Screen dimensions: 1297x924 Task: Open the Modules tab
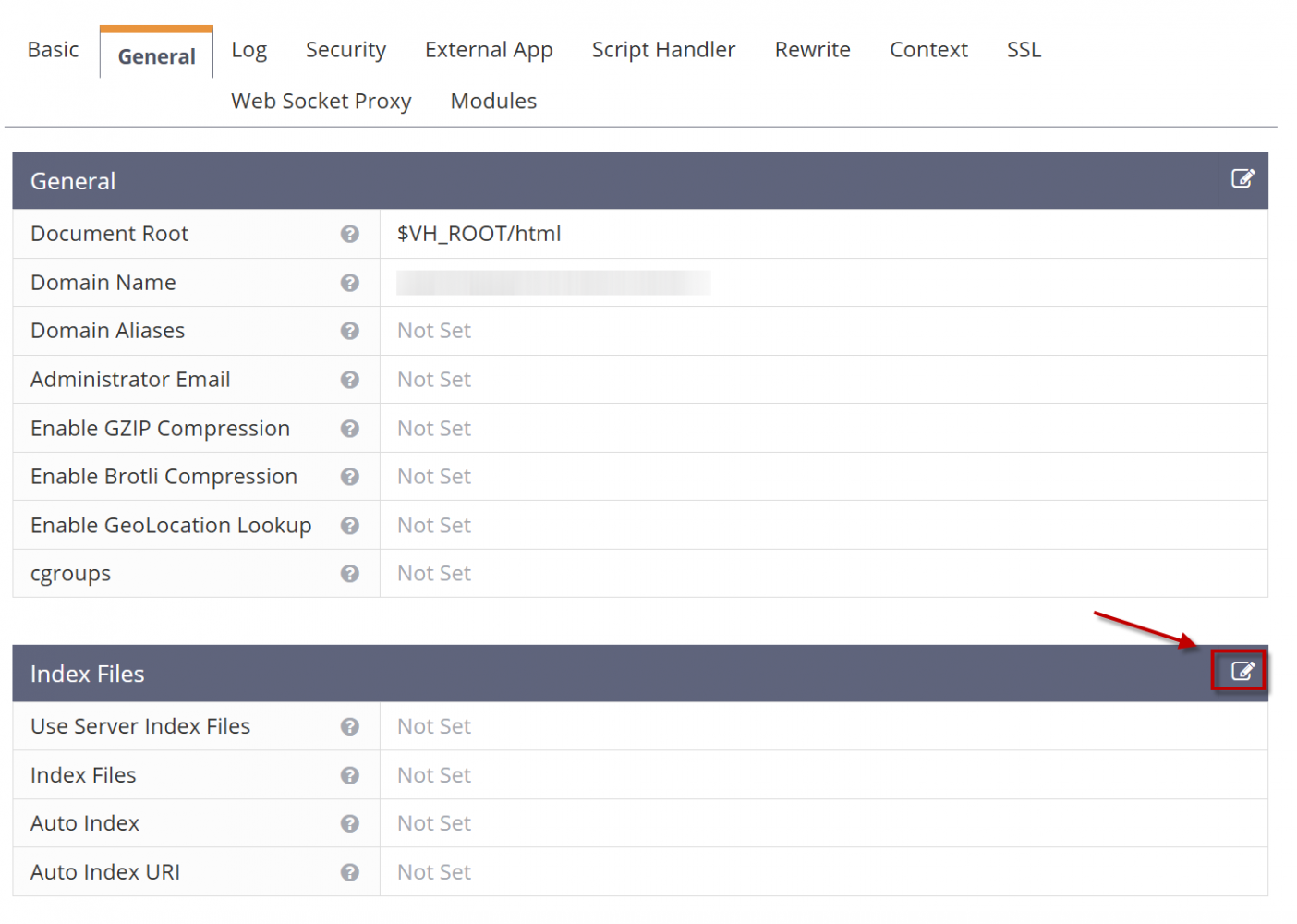click(493, 102)
